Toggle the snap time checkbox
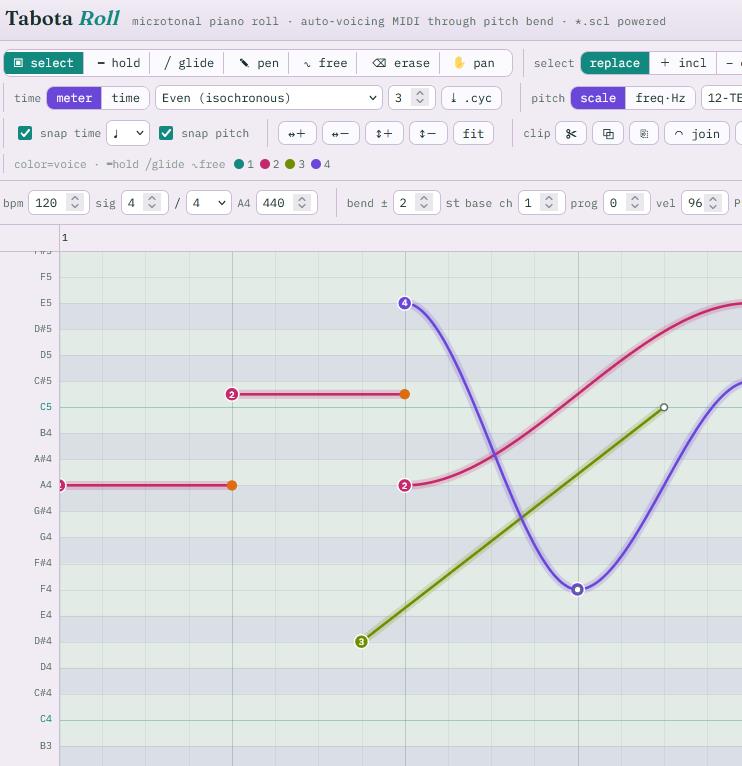 point(25,133)
